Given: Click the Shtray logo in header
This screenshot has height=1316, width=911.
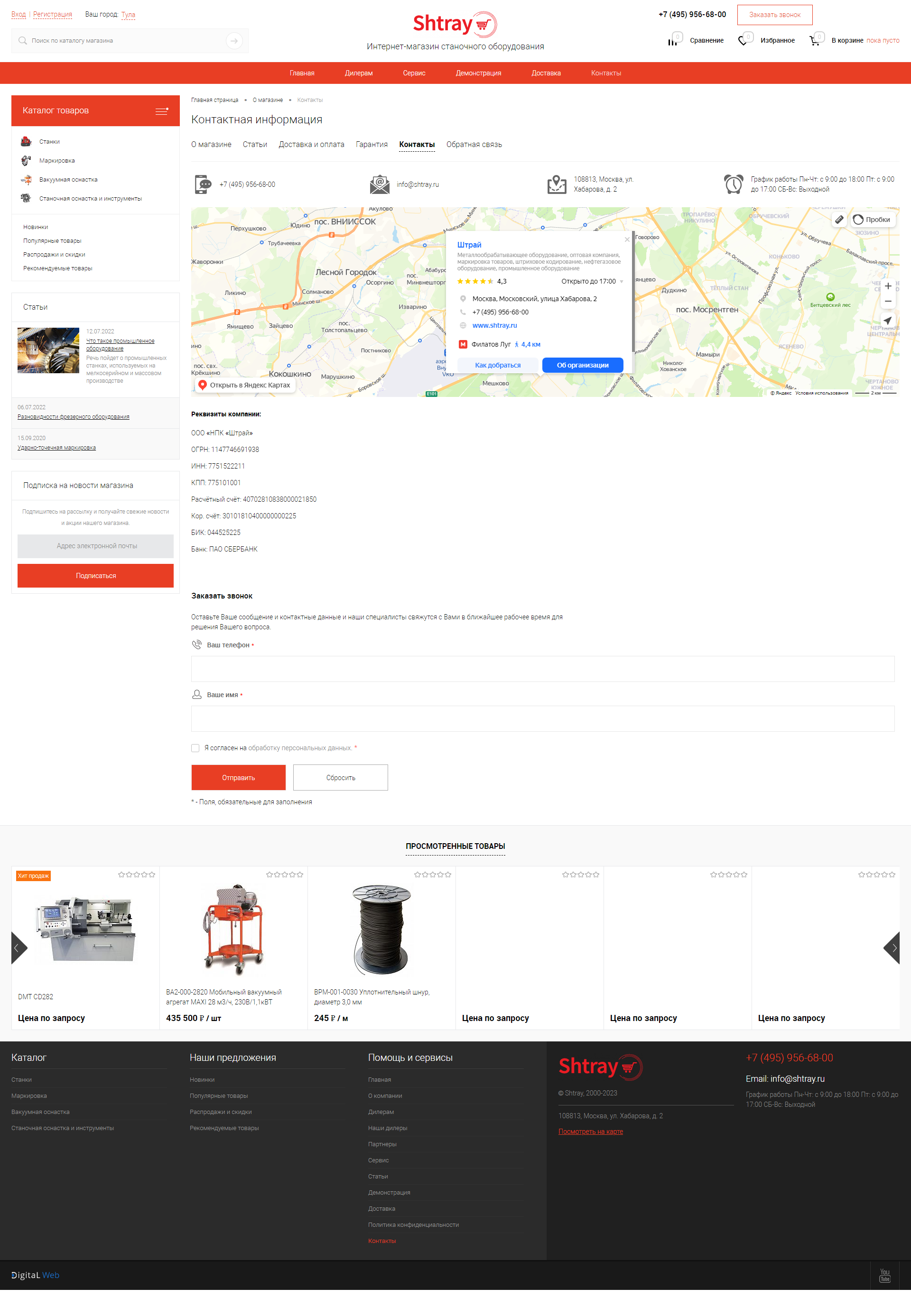Looking at the screenshot, I should [x=455, y=25].
